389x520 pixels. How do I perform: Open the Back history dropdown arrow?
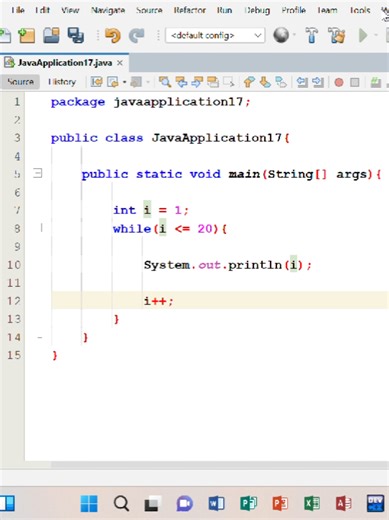click(124, 82)
